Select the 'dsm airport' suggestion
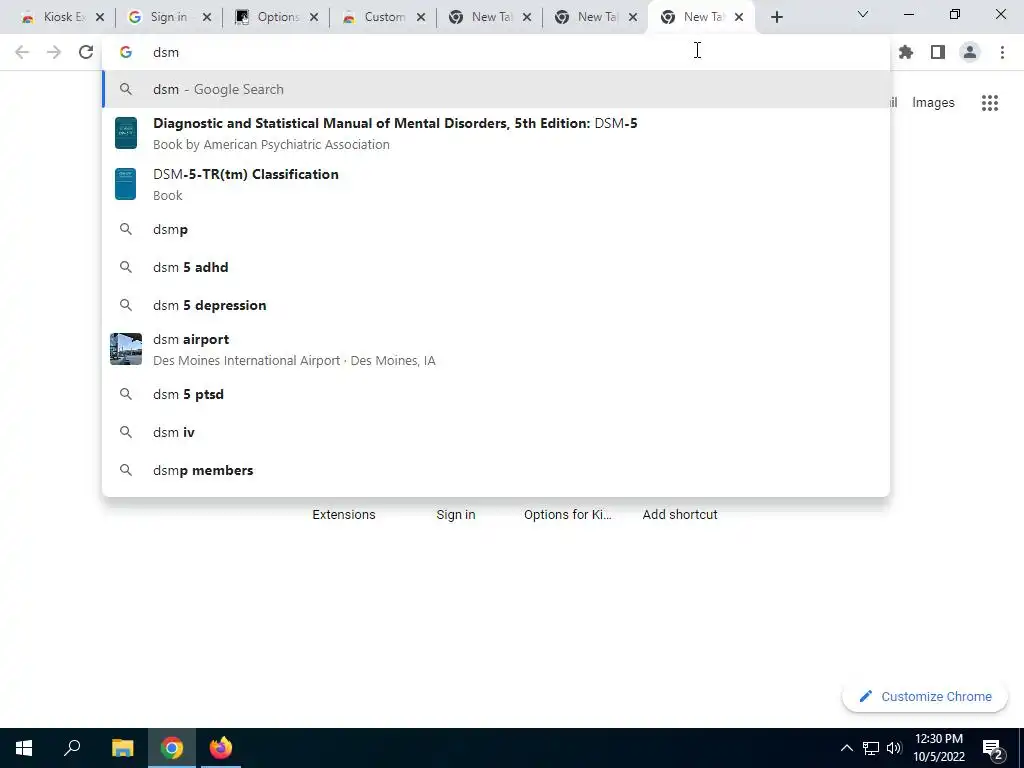 pos(496,349)
